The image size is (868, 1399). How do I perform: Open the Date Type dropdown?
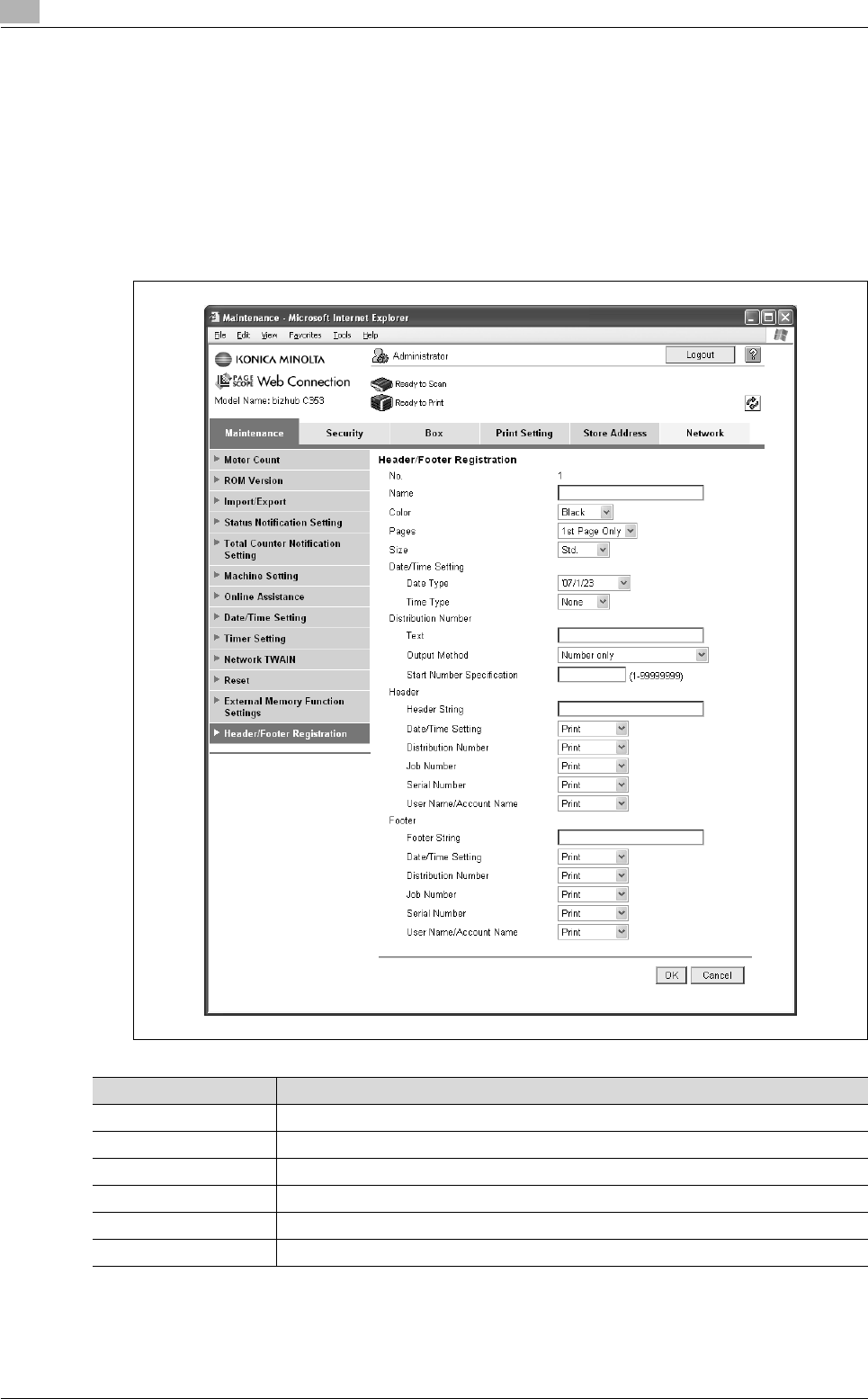(x=594, y=583)
